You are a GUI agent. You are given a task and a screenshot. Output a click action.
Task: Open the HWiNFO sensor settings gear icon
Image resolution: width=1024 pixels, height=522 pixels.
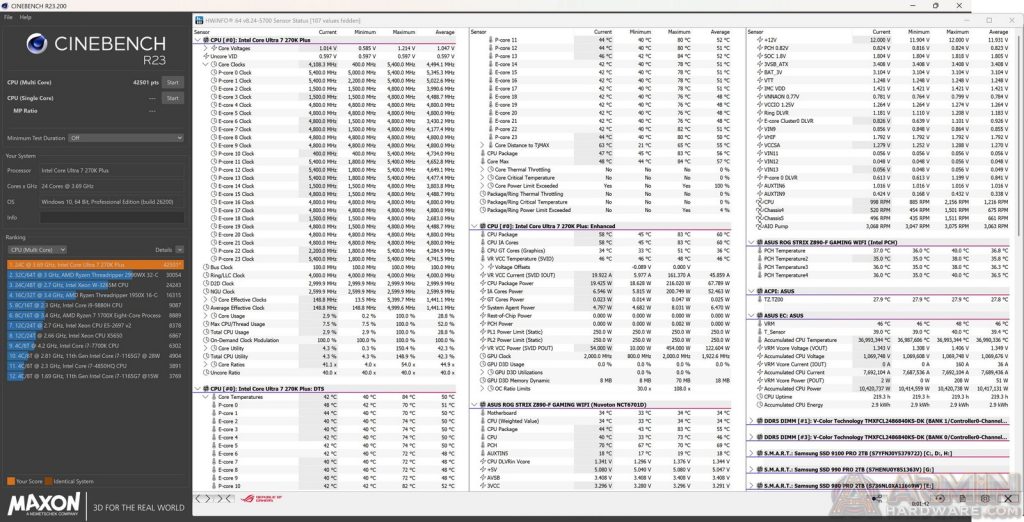[985, 498]
